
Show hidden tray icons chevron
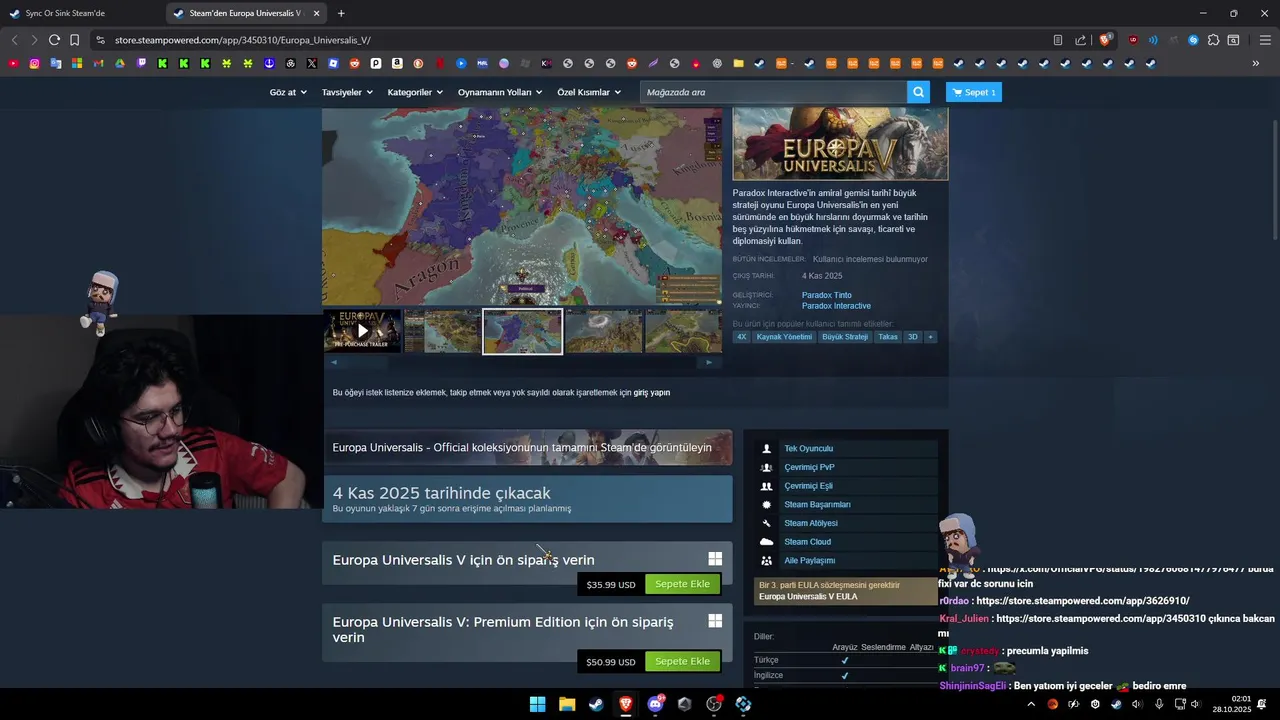pos(1031,704)
